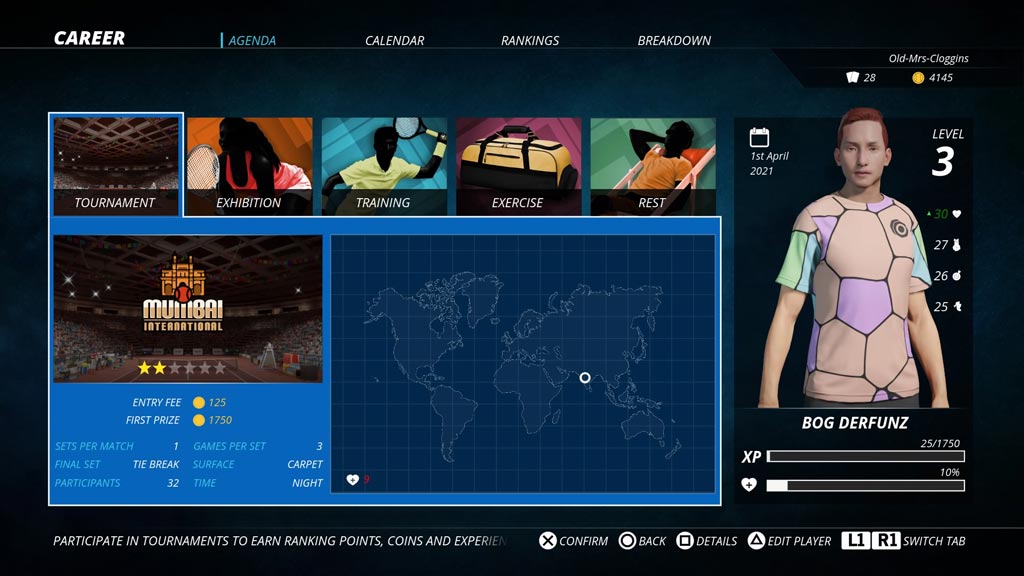The width and height of the screenshot is (1024, 576).
Task: Open the Breakdown tab
Action: (x=674, y=40)
